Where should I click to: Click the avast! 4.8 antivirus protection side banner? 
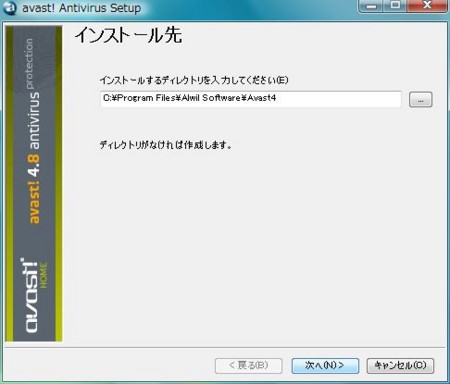(34, 184)
